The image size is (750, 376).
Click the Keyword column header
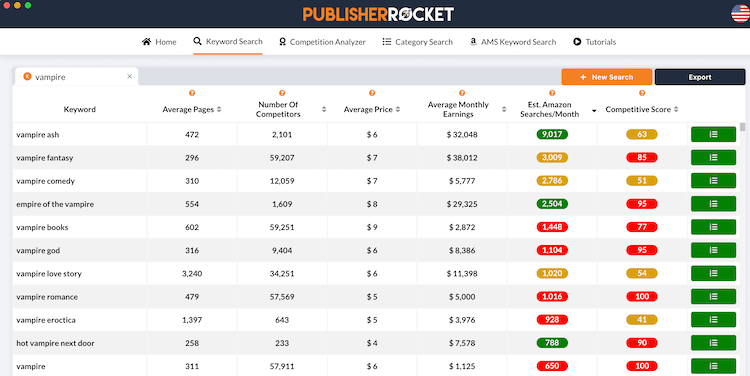(79, 109)
